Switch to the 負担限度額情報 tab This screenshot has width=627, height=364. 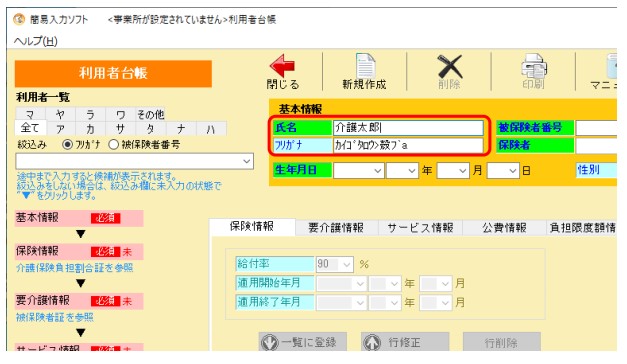(582, 228)
